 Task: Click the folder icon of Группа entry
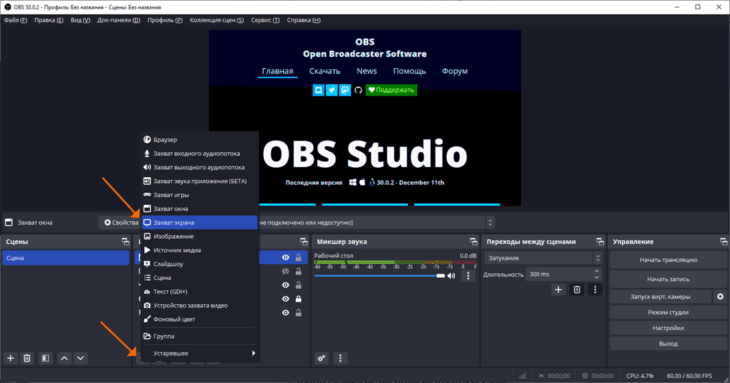pyautogui.click(x=147, y=336)
